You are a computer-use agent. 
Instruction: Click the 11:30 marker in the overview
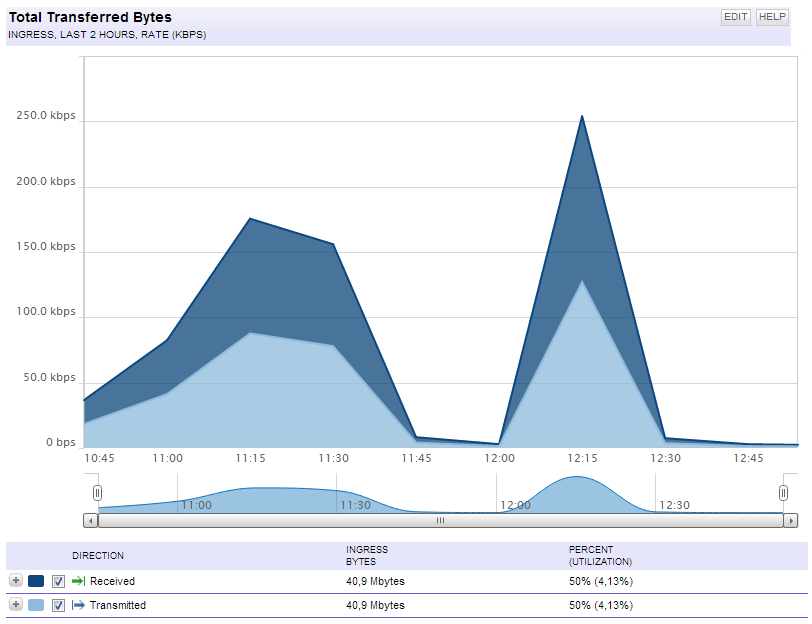355,505
